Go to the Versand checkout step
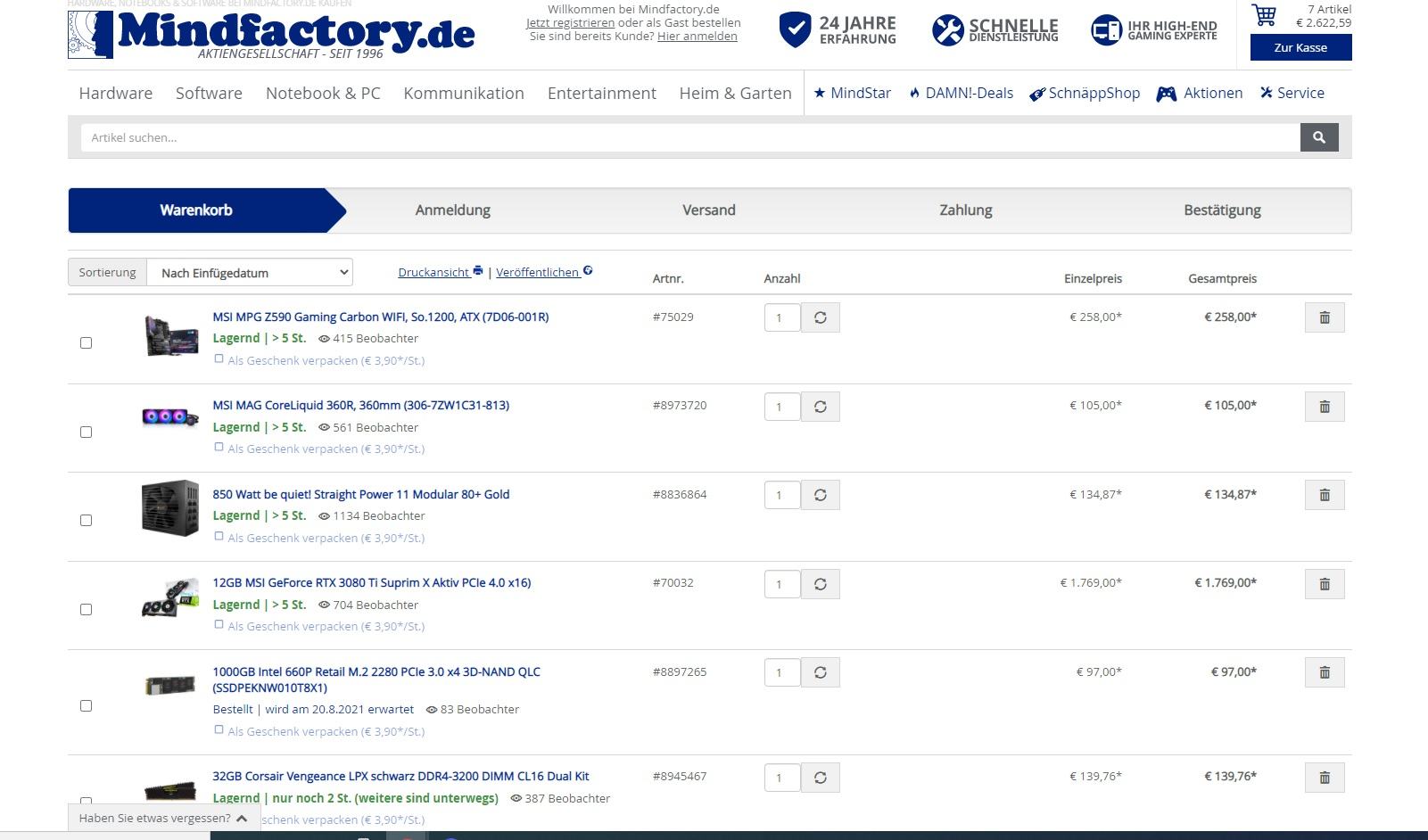The height and width of the screenshot is (840, 1428). (x=709, y=210)
